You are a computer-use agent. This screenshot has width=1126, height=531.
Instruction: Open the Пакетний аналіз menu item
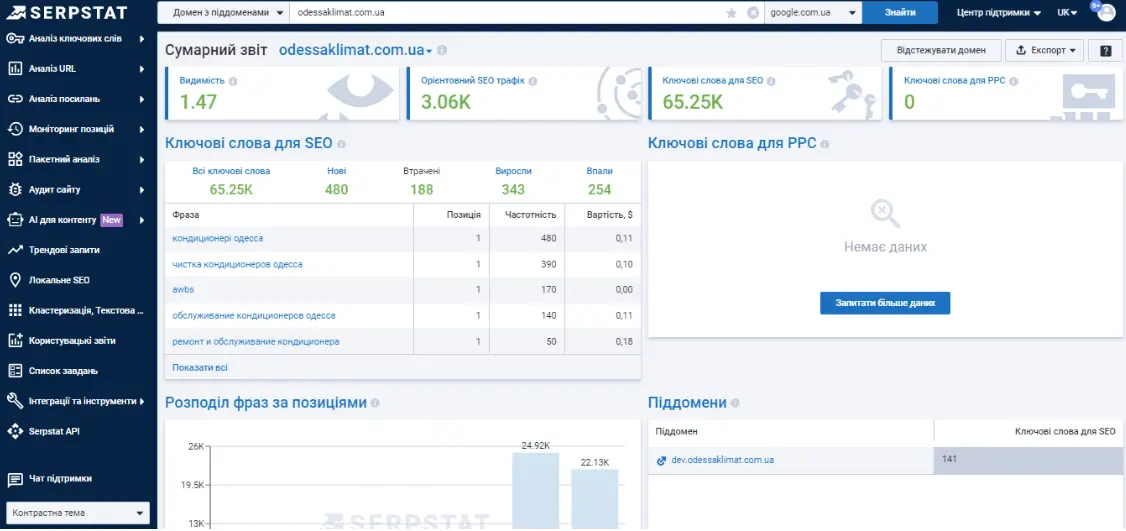pos(64,160)
